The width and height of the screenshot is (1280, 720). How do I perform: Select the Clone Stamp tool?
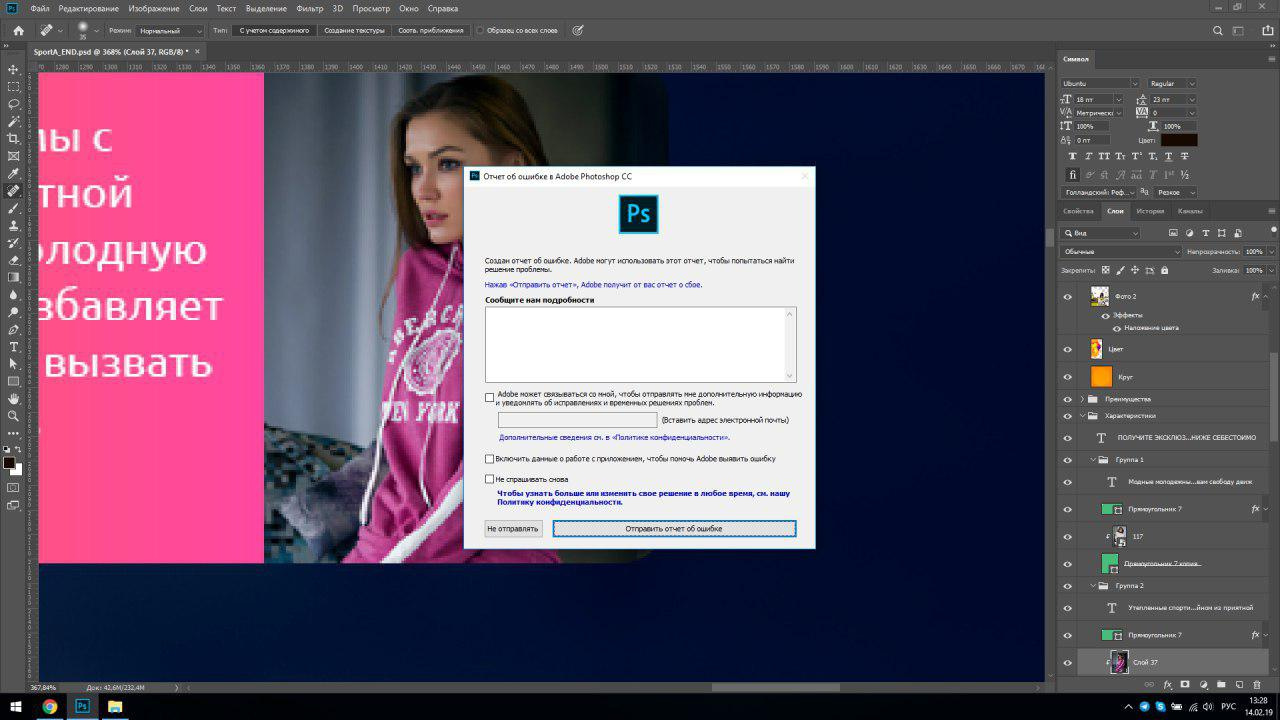point(14,225)
